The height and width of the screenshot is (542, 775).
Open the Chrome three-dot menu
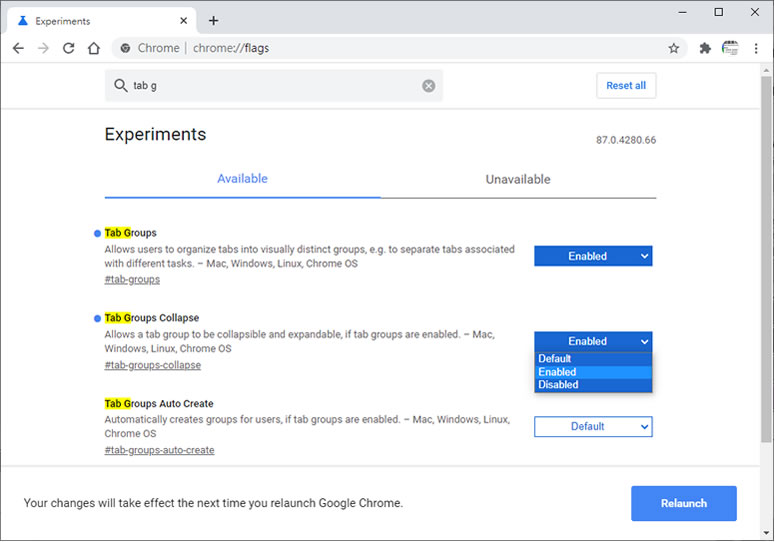[756, 48]
